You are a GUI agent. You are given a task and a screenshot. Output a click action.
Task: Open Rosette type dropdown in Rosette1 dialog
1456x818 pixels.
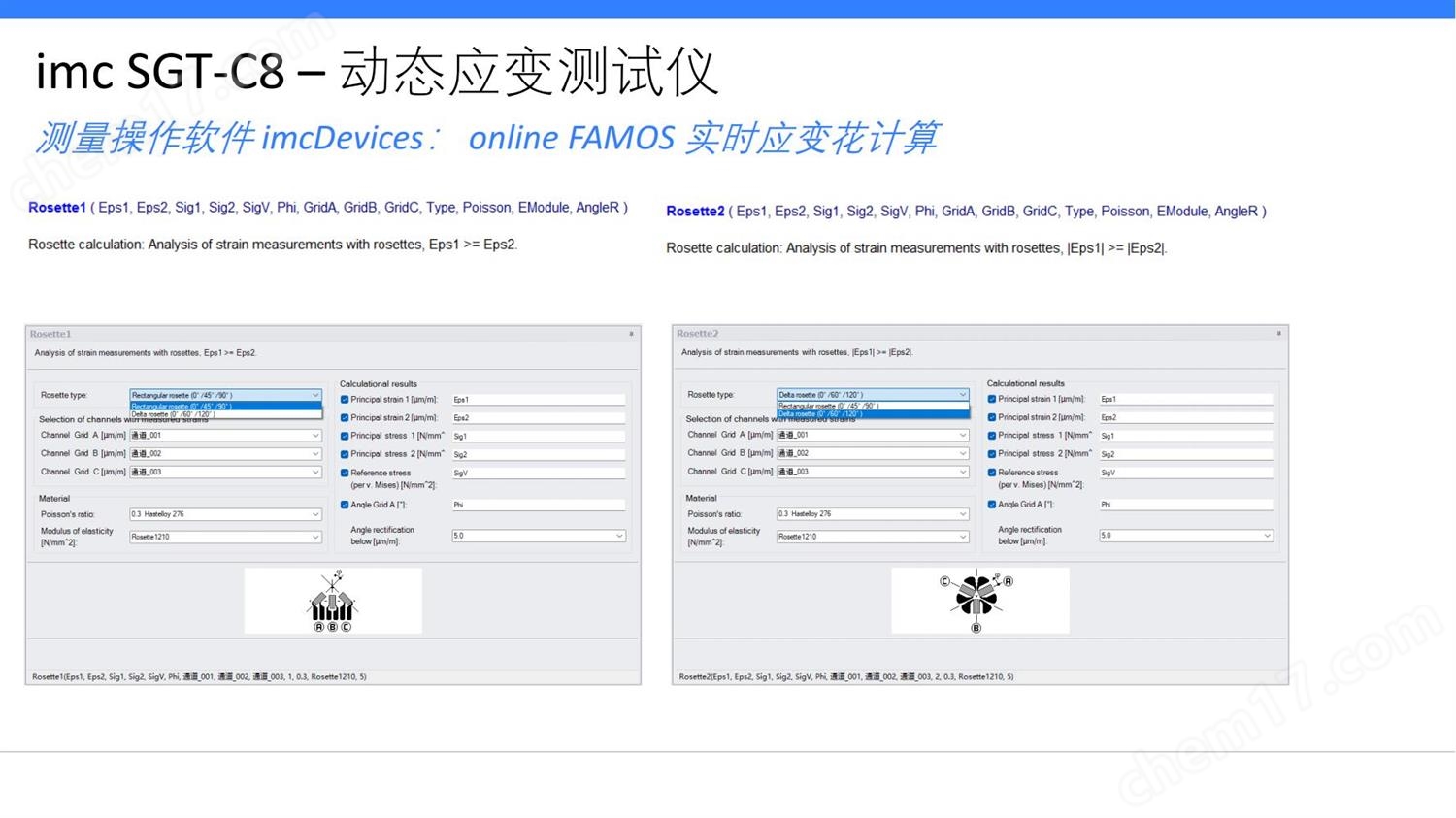pyautogui.click(x=225, y=395)
